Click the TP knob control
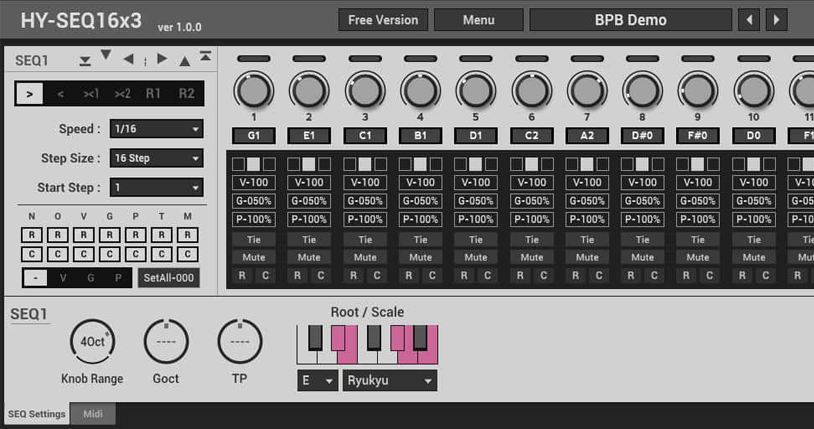The height and width of the screenshot is (429, 814). point(240,342)
